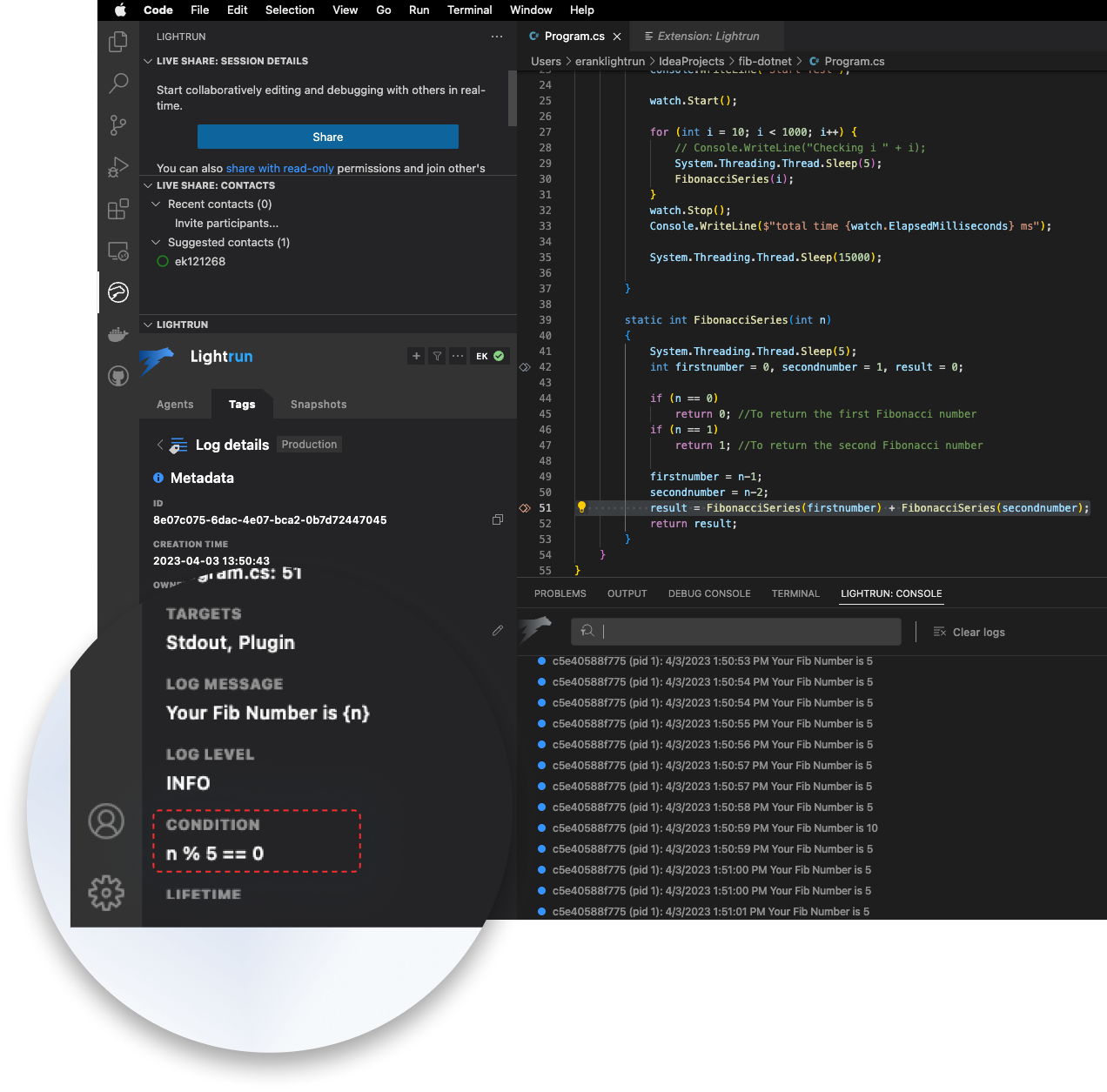1107x1092 pixels.
Task: Open the Docker view
Action: 118,334
